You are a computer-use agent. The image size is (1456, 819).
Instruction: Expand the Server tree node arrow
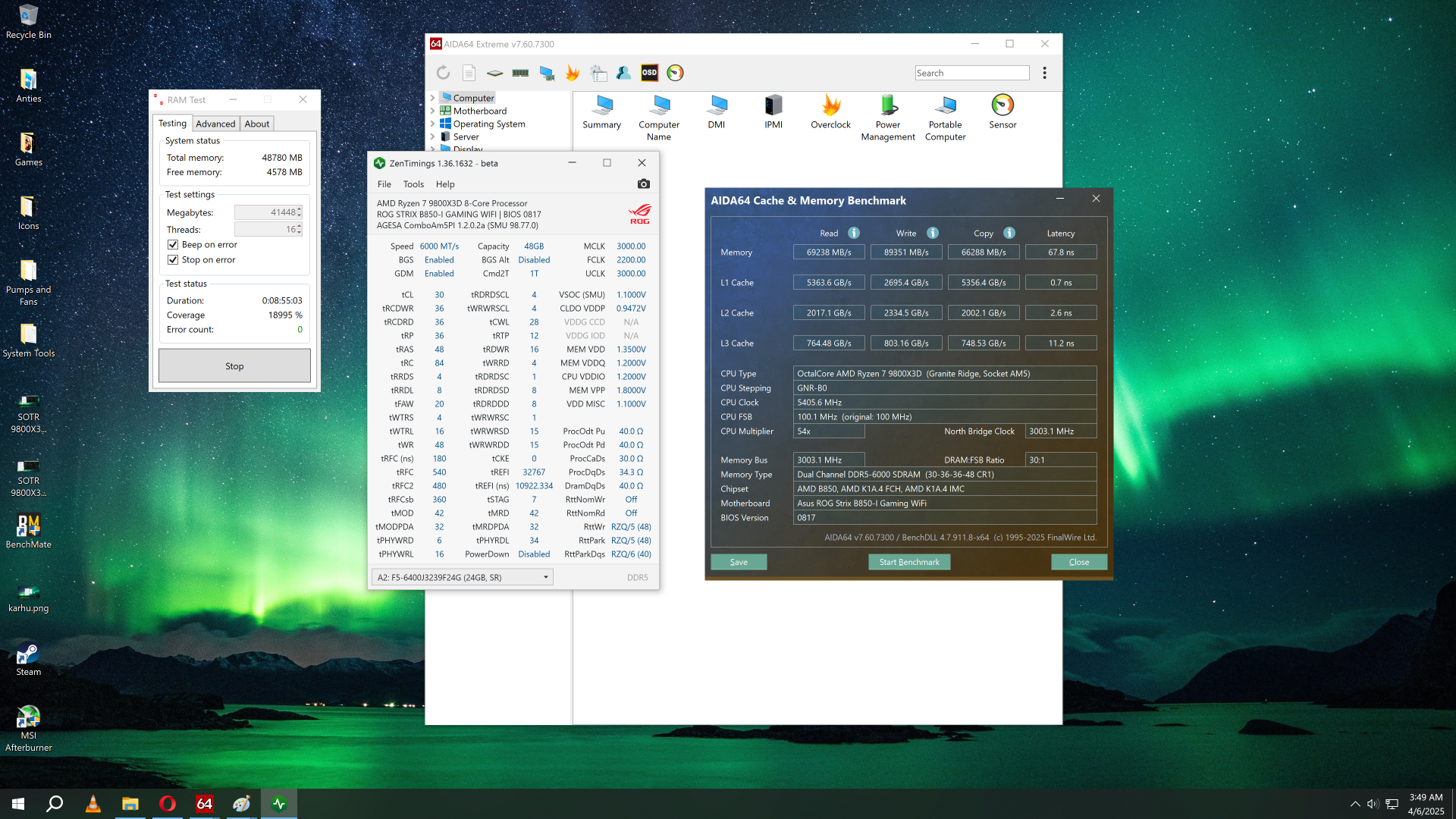(432, 136)
